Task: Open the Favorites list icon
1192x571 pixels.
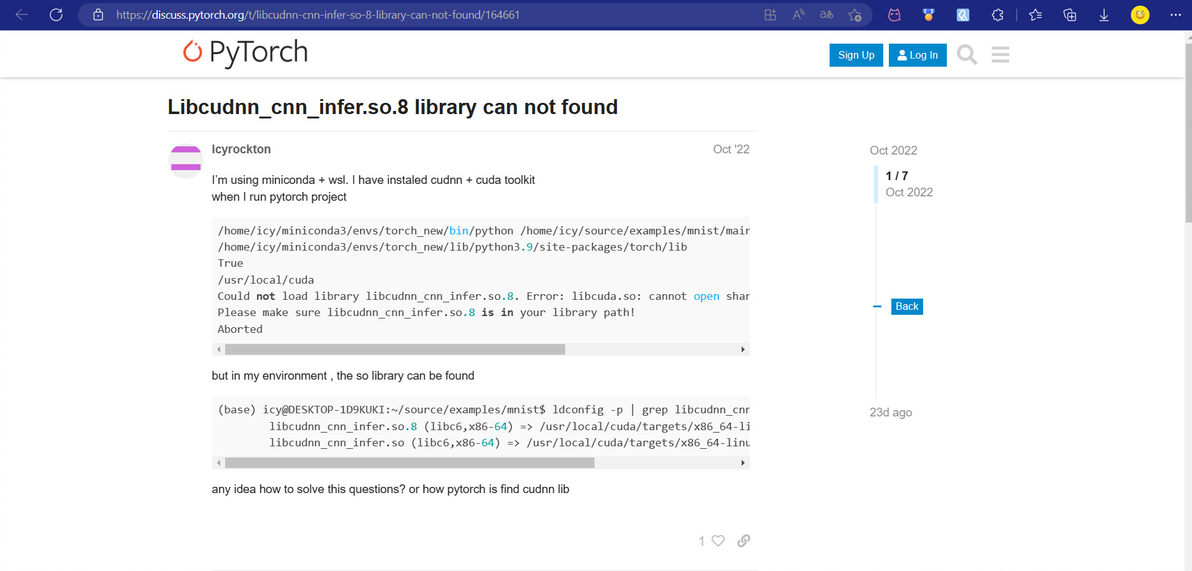Action: (1036, 15)
